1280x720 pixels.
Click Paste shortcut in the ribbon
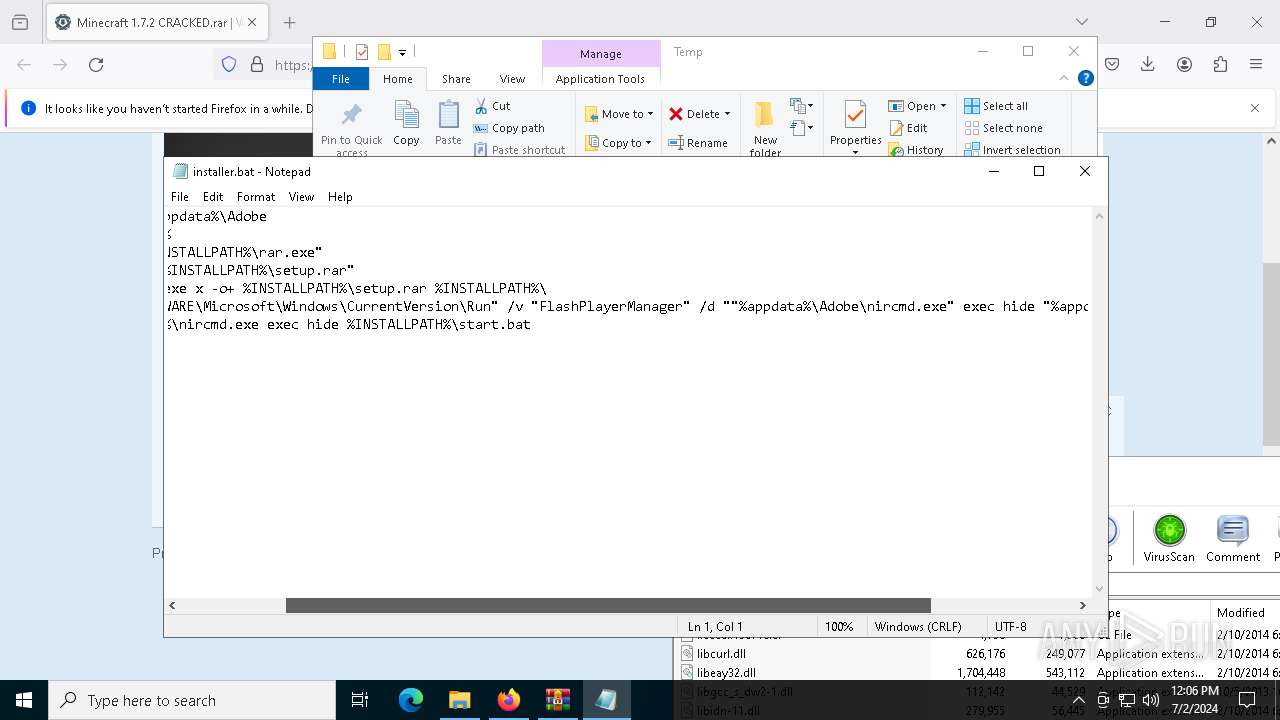(519, 150)
